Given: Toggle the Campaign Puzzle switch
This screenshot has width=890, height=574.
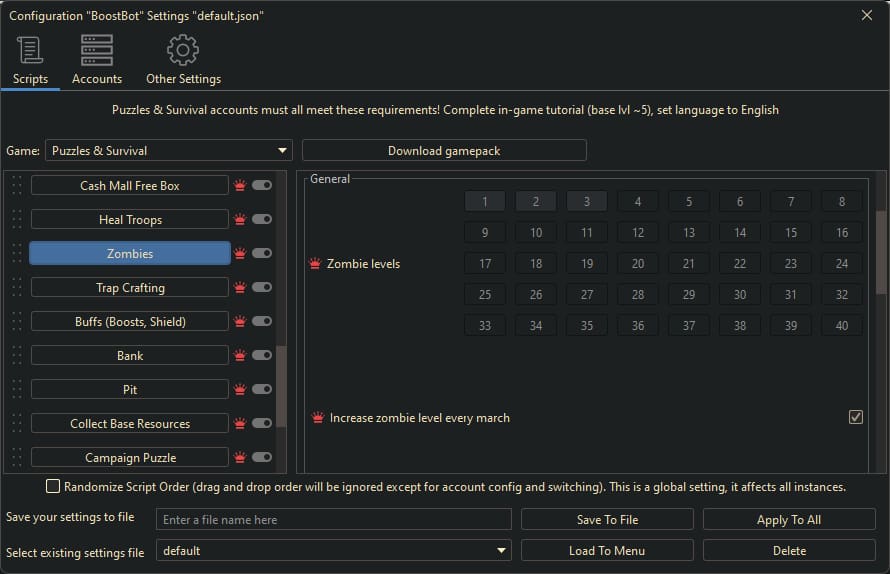Looking at the screenshot, I should 262,457.
